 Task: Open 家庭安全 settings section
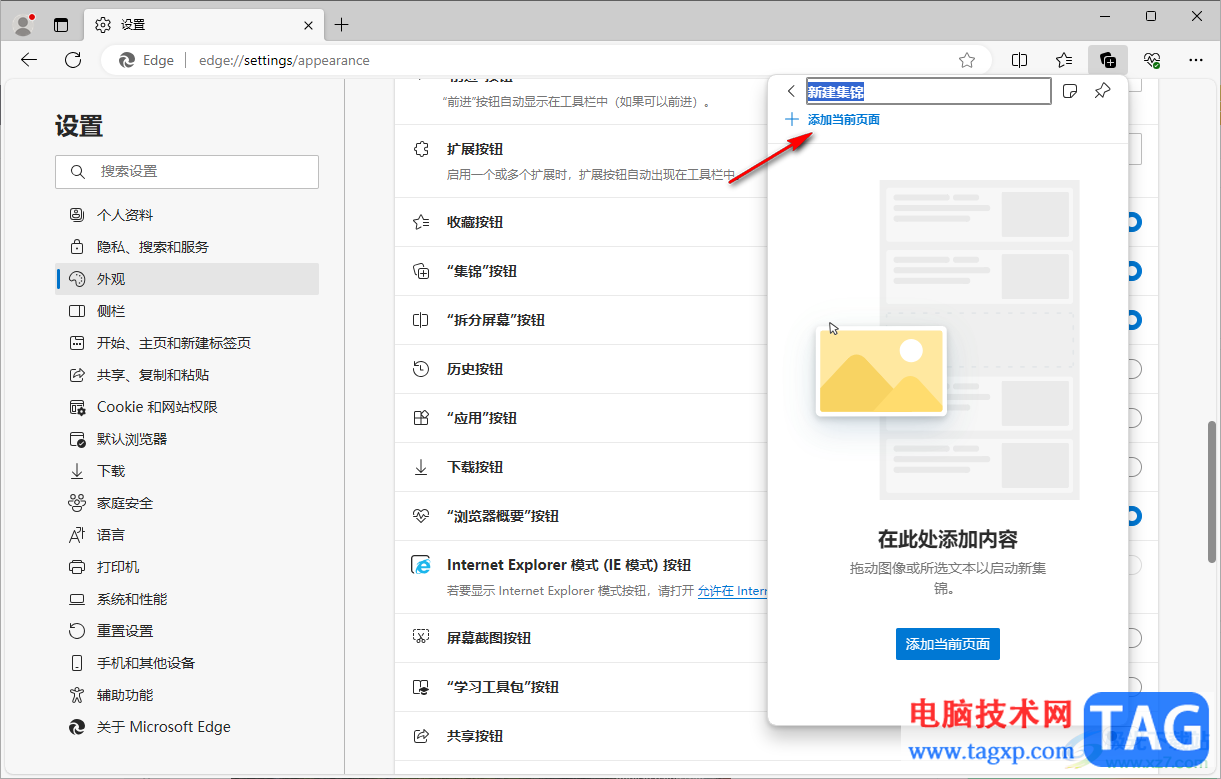[187, 503]
